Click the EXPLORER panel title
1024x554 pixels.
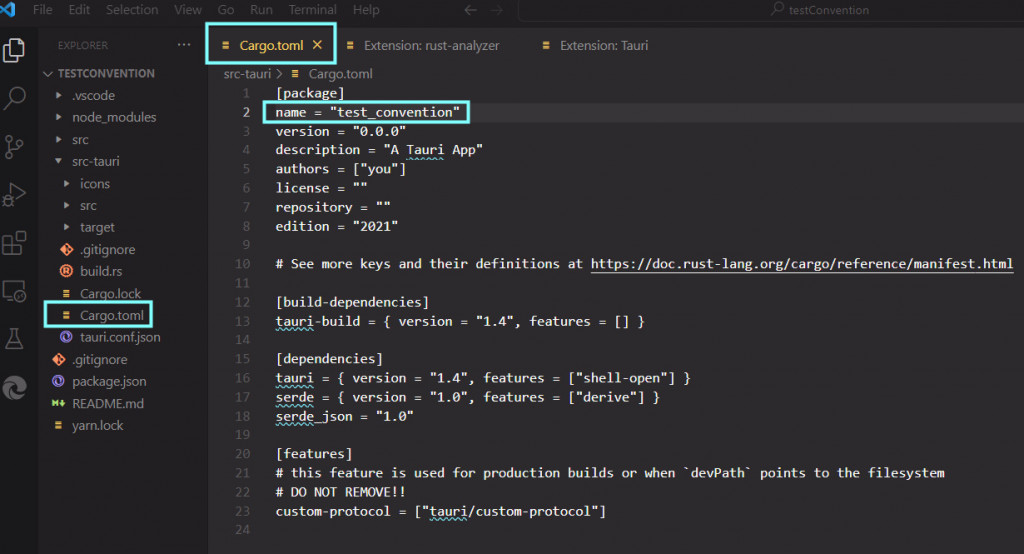(x=83, y=45)
